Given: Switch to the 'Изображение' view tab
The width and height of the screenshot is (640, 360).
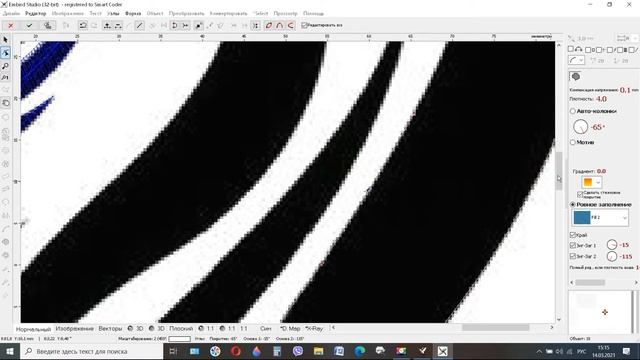Looking at the screenshot, I should coord(75,328).
